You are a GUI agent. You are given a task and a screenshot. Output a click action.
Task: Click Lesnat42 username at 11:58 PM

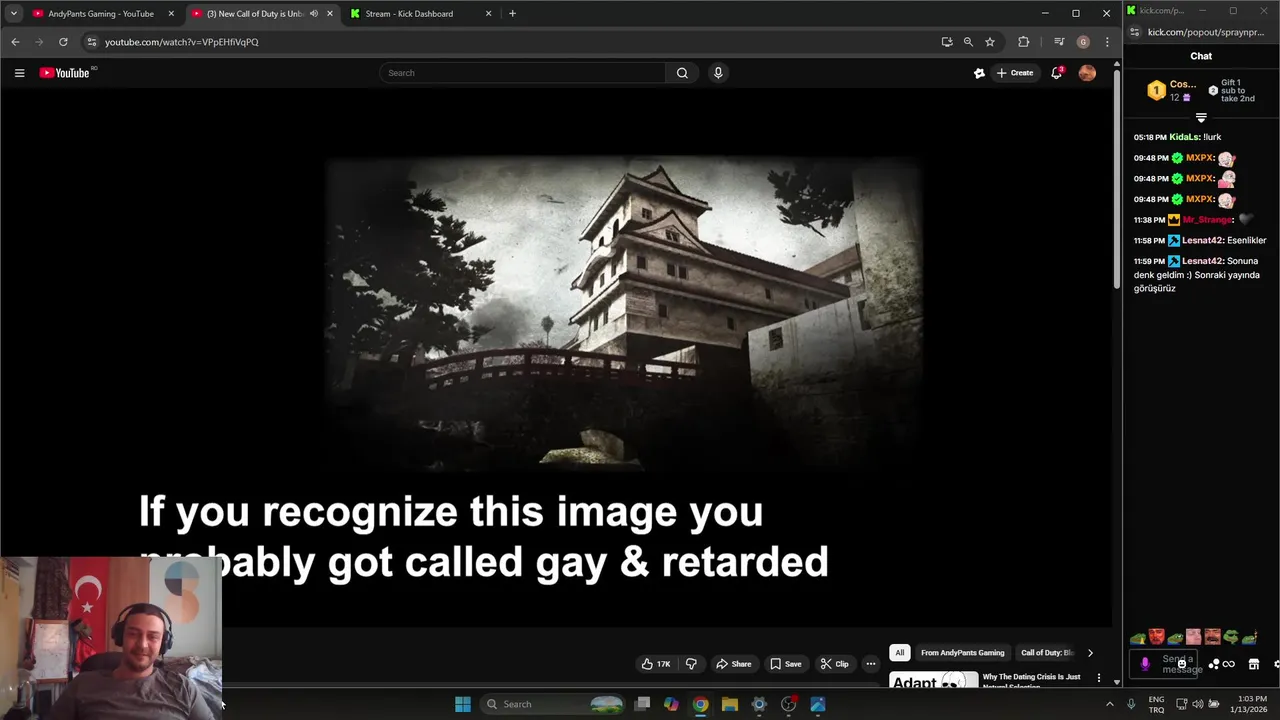pyautogui.click(x=1203, y=241)
